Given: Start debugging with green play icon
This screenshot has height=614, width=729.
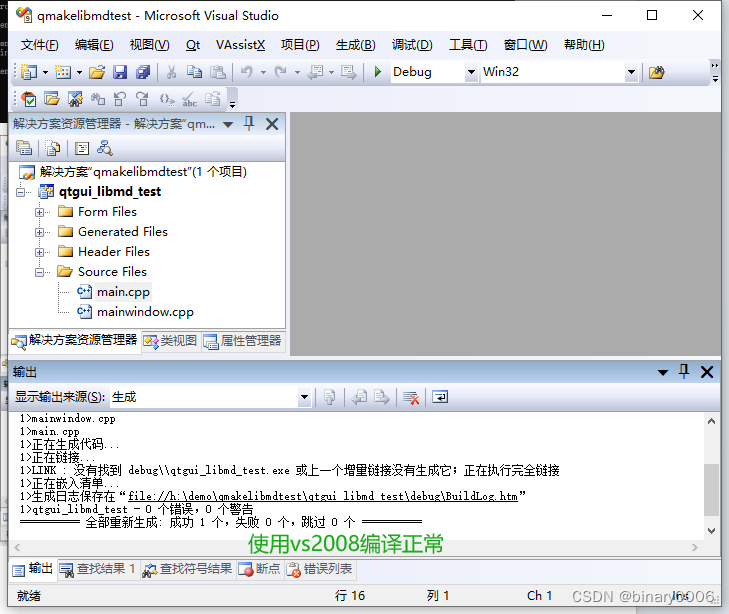Looking at the screenshot, I should (x=378, y=72).
